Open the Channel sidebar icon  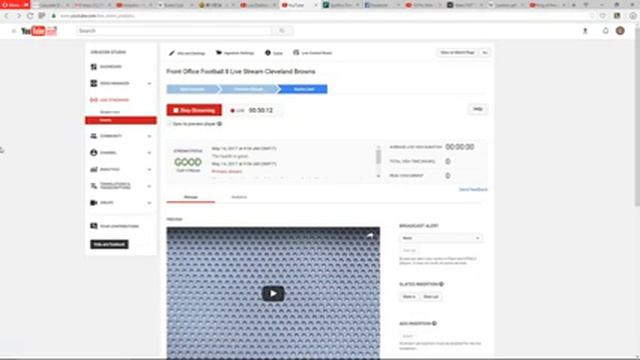tap(94, 153)
